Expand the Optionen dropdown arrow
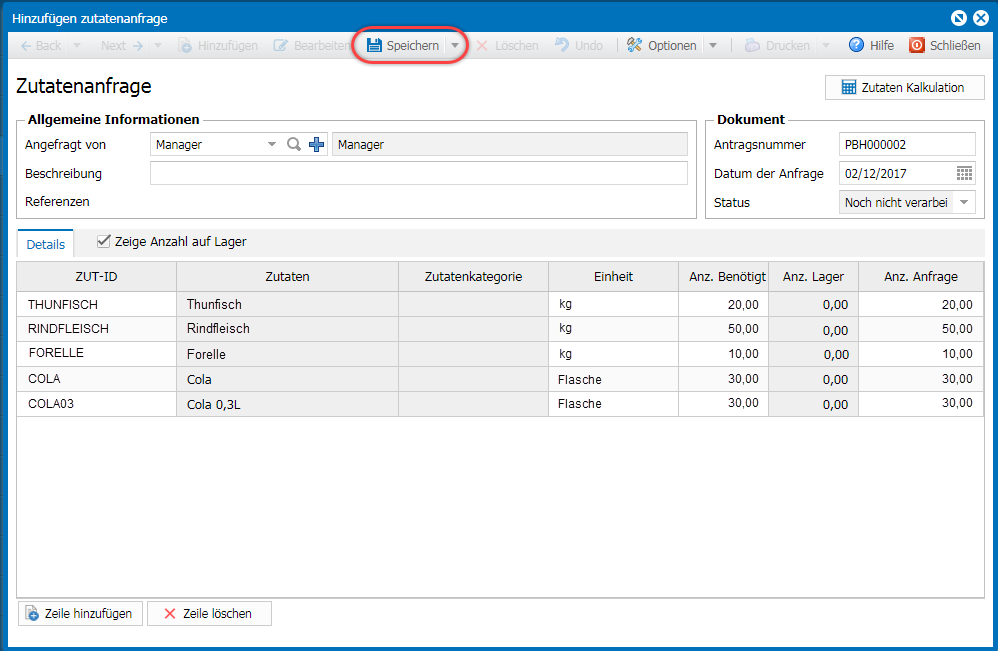Image resolution: width=998 pixels, height=651 pixels. click(713, 46)
